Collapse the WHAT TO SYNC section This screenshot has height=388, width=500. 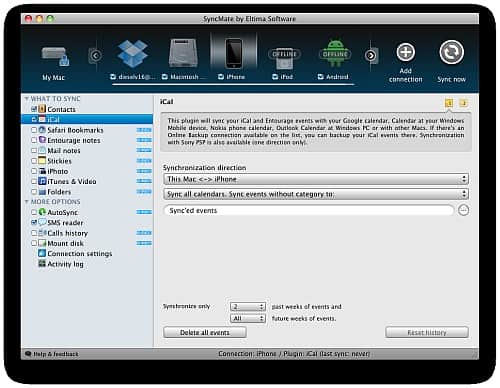26,99
